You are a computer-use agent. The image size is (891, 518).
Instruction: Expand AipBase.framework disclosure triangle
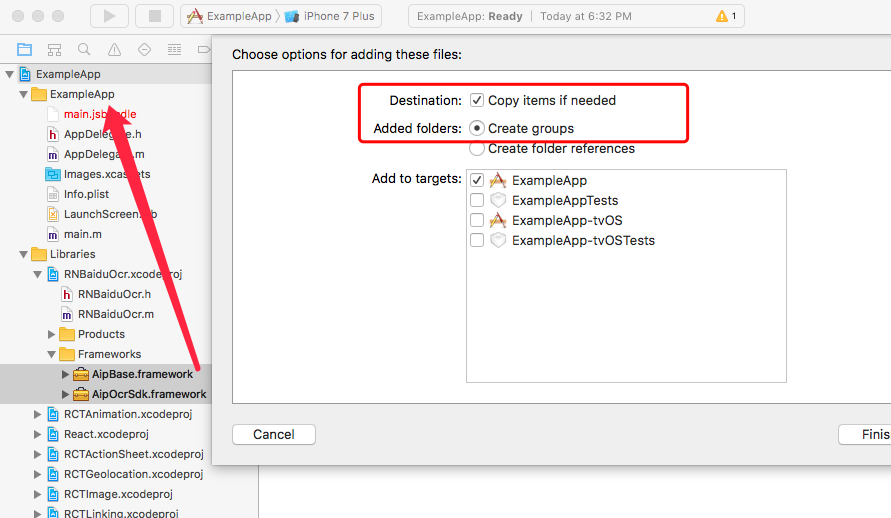tap(65, 374)
